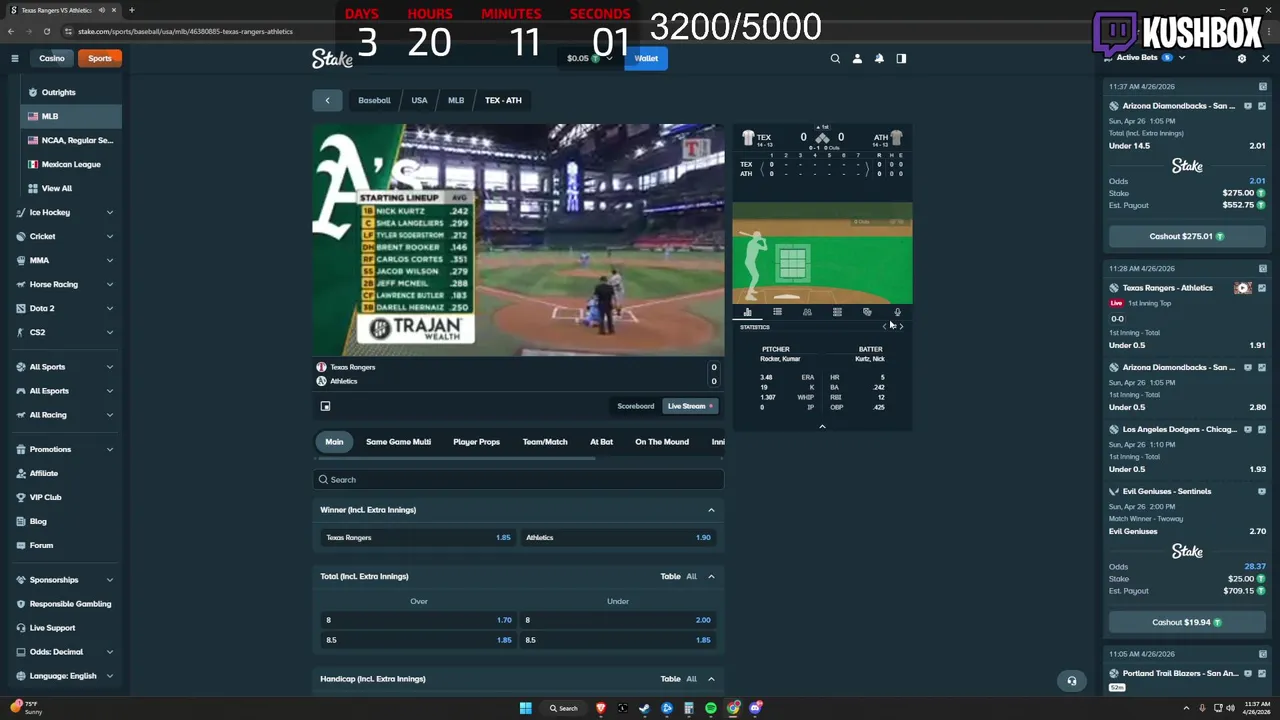Screen dimensions: 1280x720
Task: Bet on Over 8 at 1.70
Action: (x=418, y=620)
